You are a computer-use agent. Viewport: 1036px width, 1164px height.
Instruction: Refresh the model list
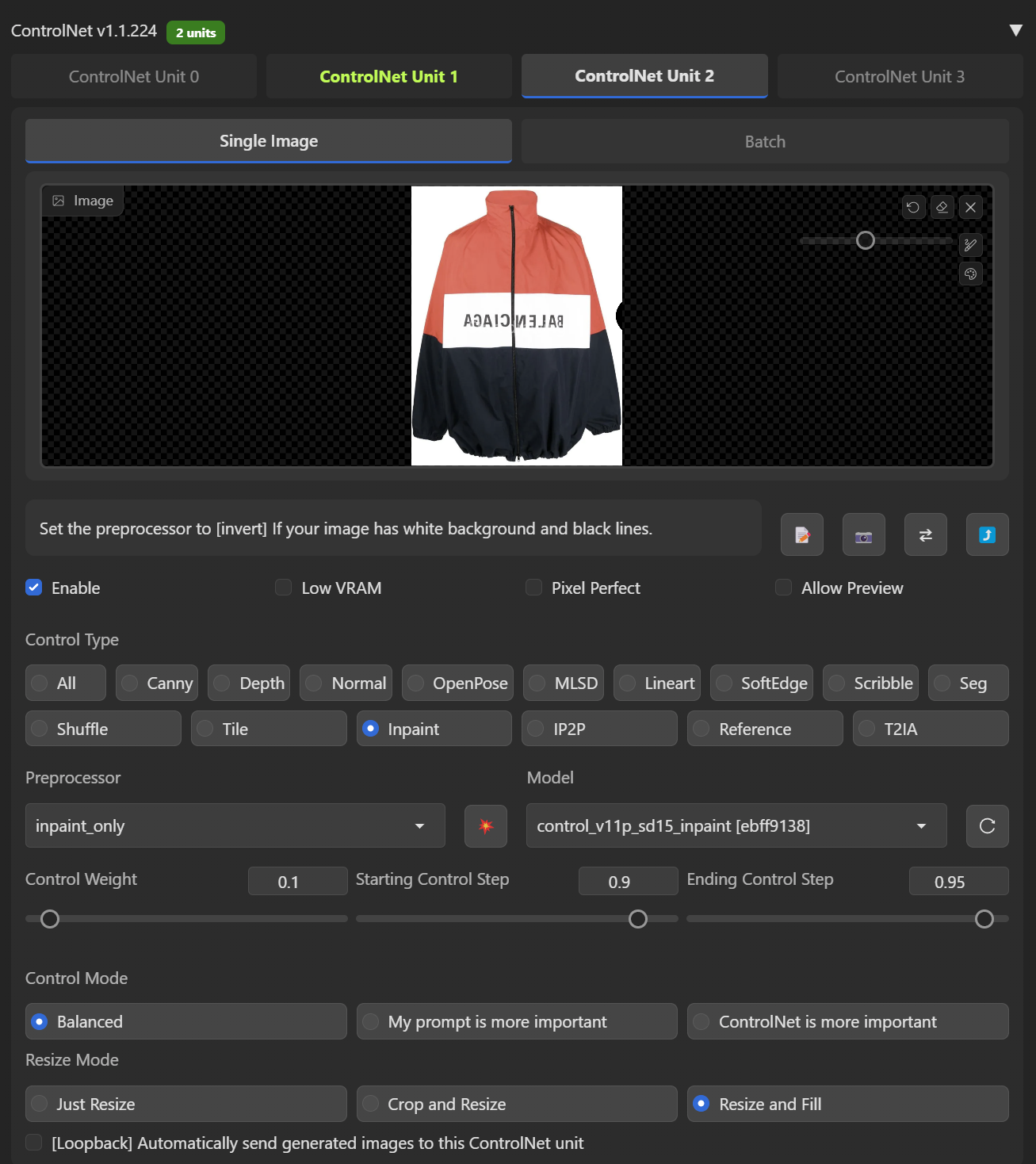[x=988, y=826]
